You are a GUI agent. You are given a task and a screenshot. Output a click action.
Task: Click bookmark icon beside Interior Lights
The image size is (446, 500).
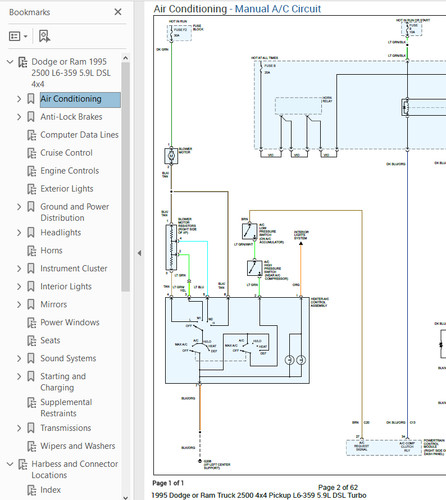tap(31, 287)
